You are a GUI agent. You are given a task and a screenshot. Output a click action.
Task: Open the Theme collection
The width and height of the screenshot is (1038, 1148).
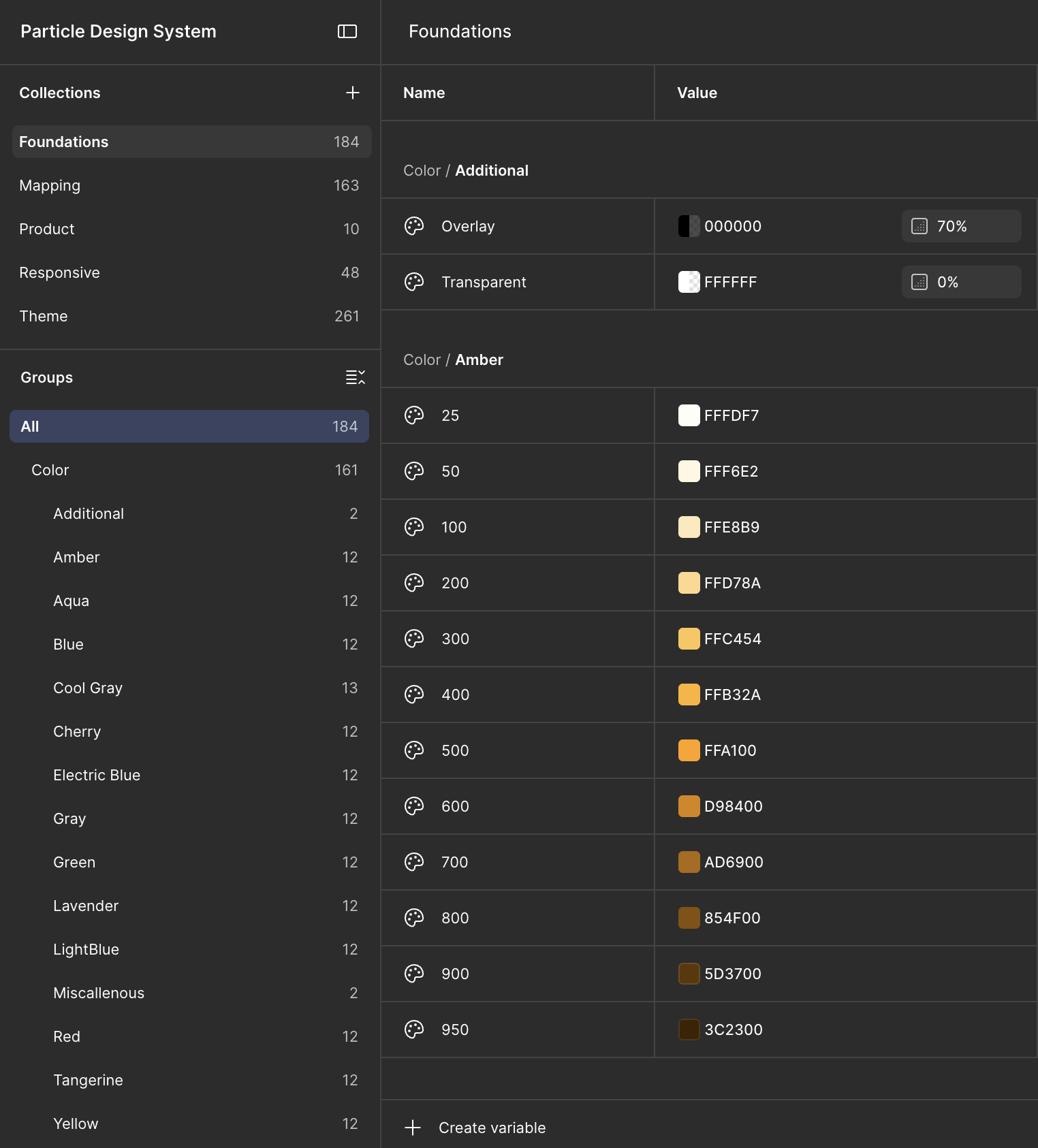(192, 316)
